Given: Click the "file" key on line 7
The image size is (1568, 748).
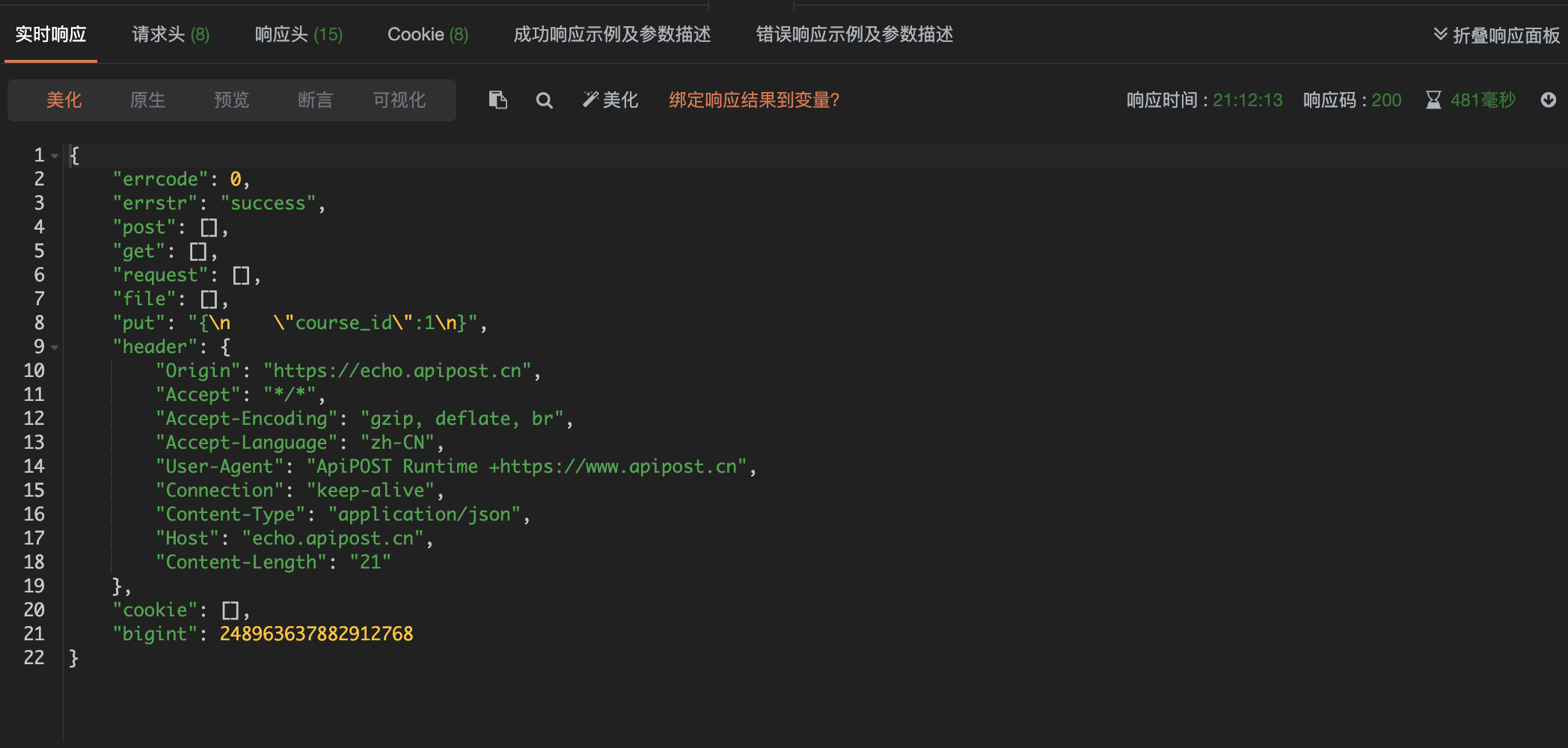Looking at the screenshot, I should pos(144,299).
